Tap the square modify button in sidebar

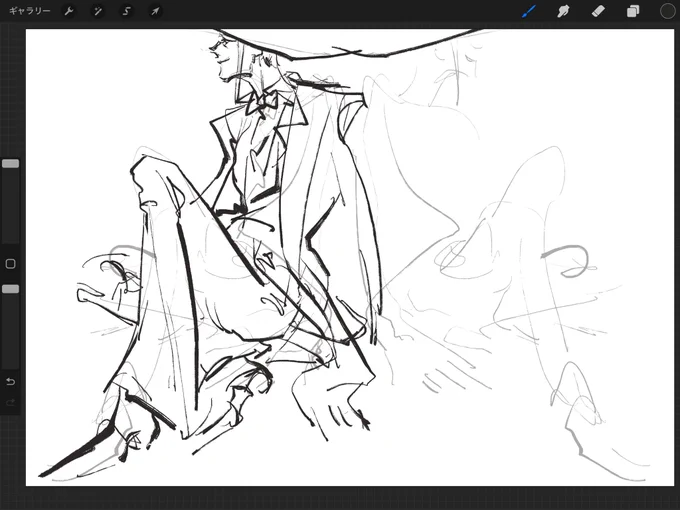pos(10,264)
